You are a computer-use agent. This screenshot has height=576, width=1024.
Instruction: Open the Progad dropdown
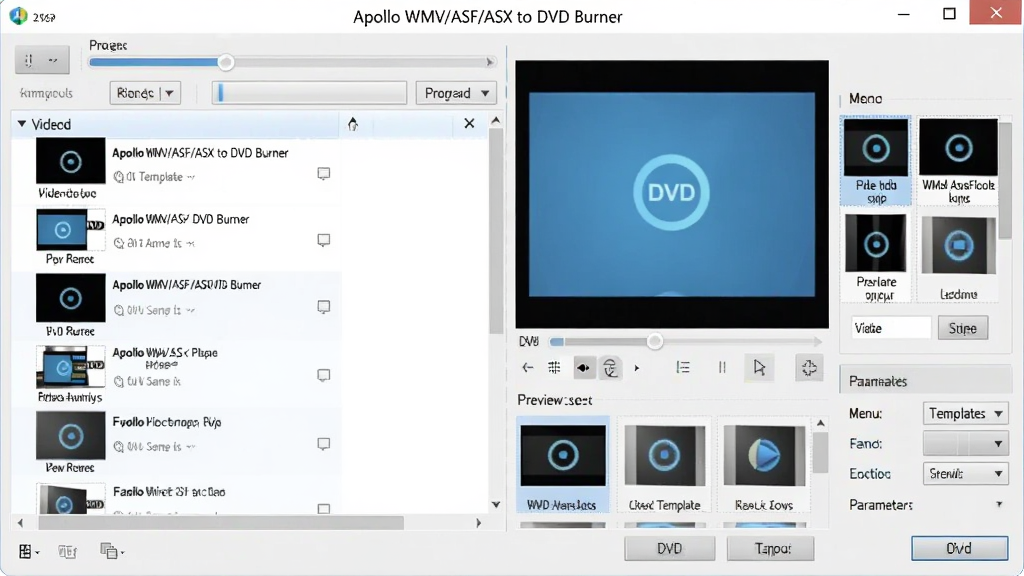(456, 93)
